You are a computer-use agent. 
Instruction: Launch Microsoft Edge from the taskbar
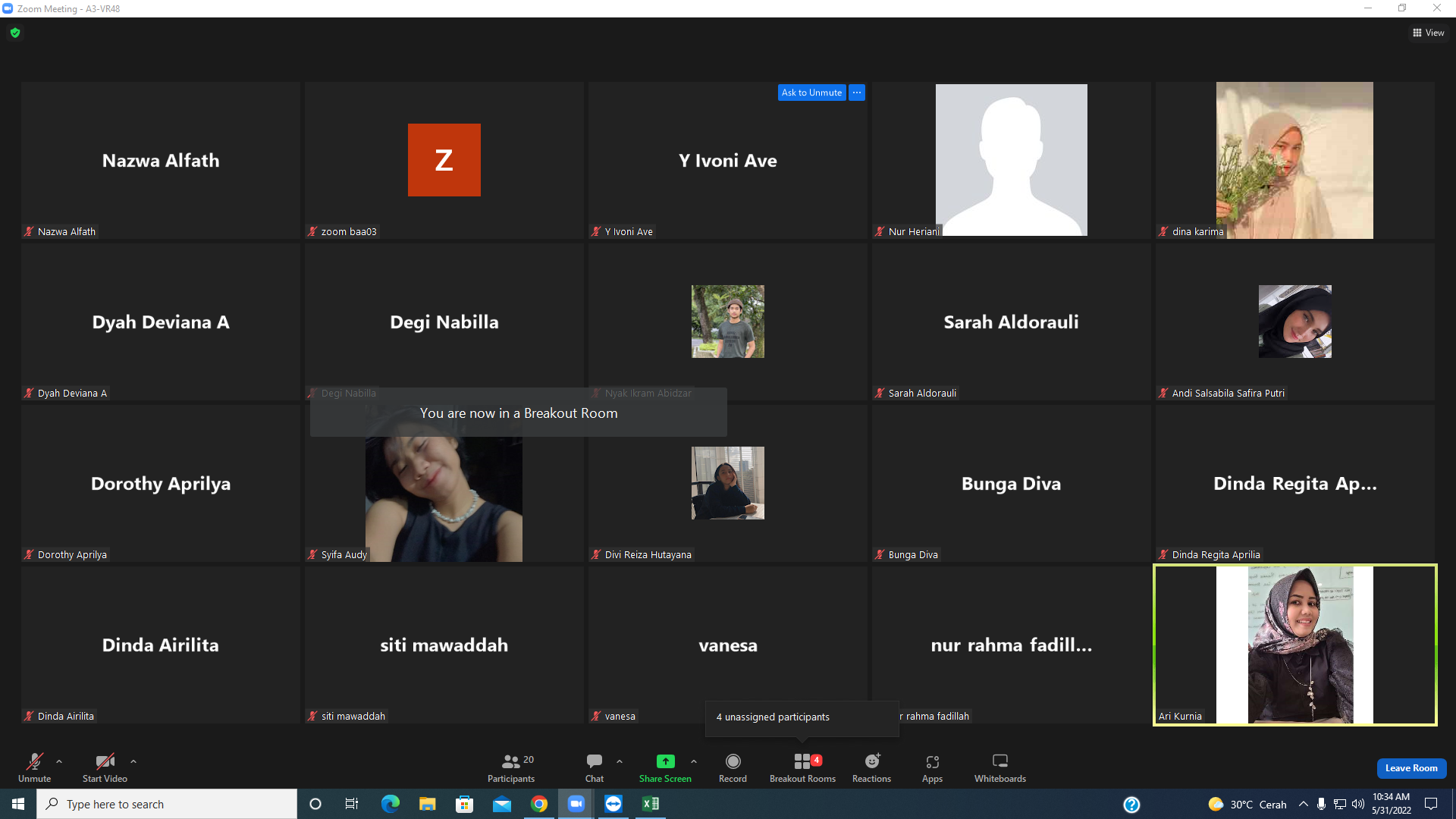[x=390, y=804]
